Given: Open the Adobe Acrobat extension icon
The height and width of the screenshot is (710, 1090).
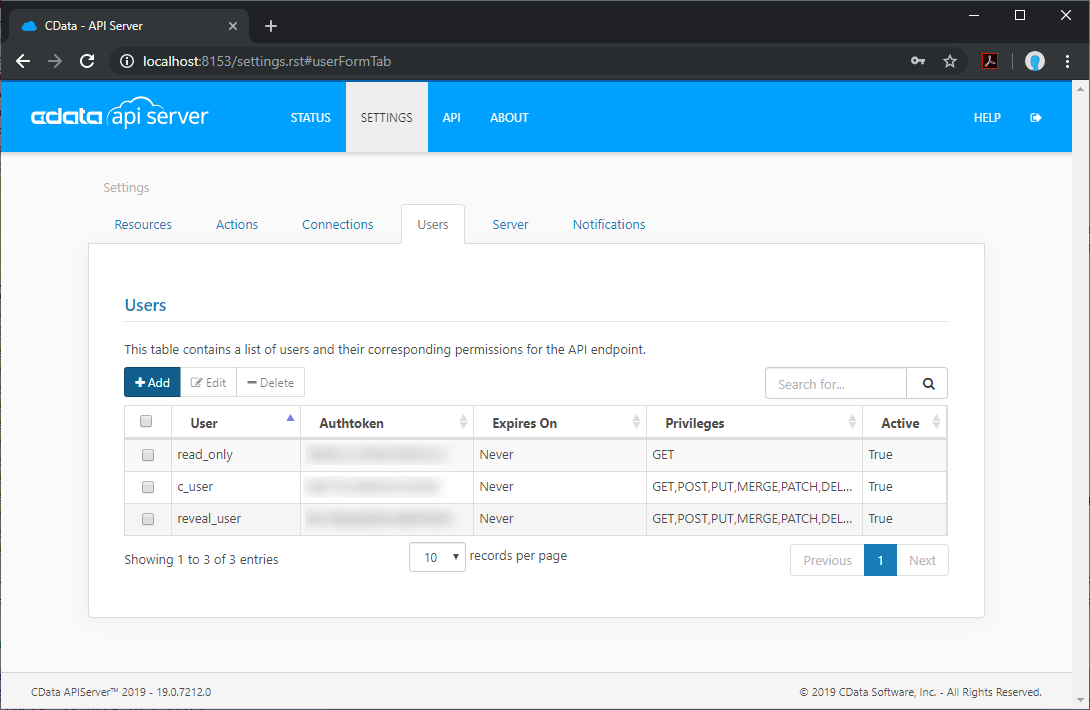Looking at the screenshot, I should click(x=989, y=61).
